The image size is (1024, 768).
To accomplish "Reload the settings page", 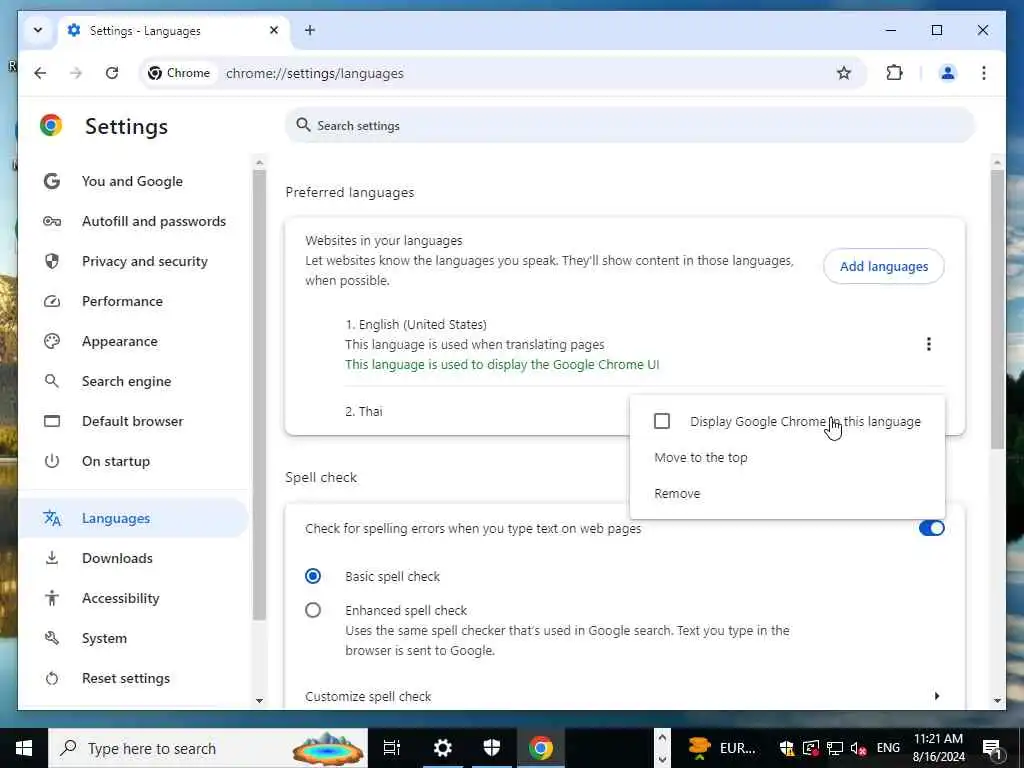I will pos(112,73).
